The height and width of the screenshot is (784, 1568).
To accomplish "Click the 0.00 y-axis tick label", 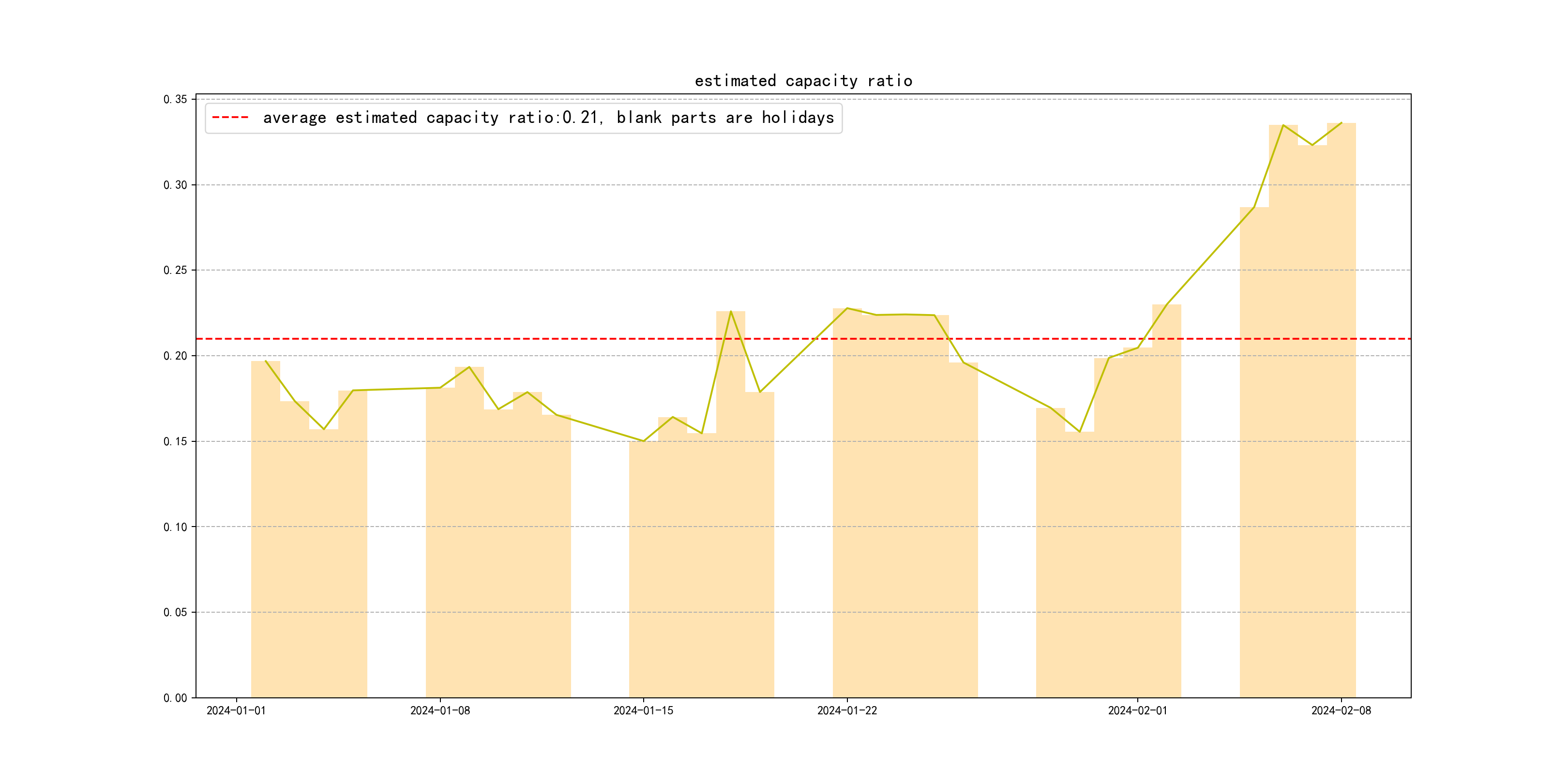I will pyautogui.click(x=175, y=698).
